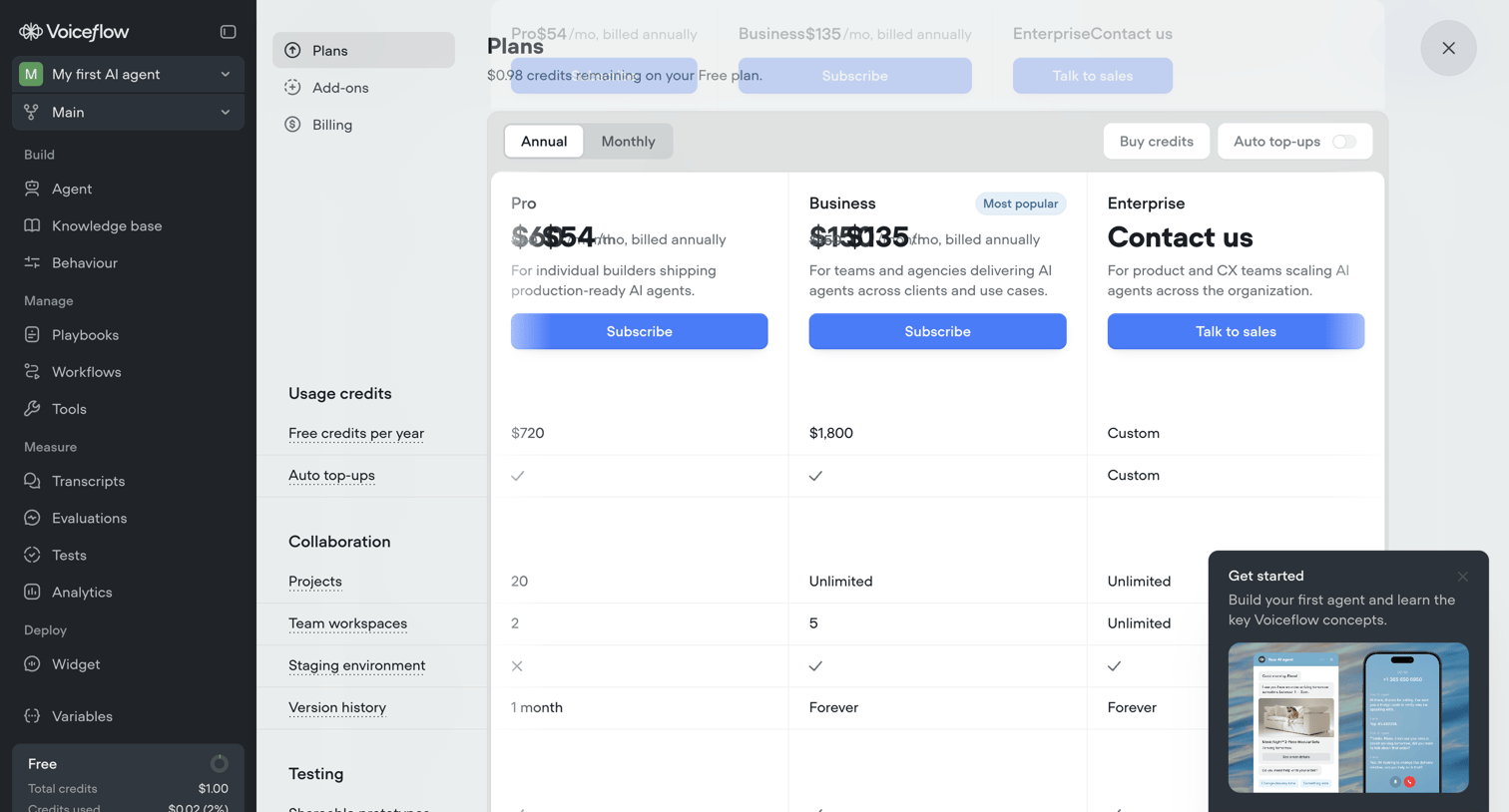
Task: Click the Pro $720 credits value
Action: pyautogui.click(x=528, y=433)
